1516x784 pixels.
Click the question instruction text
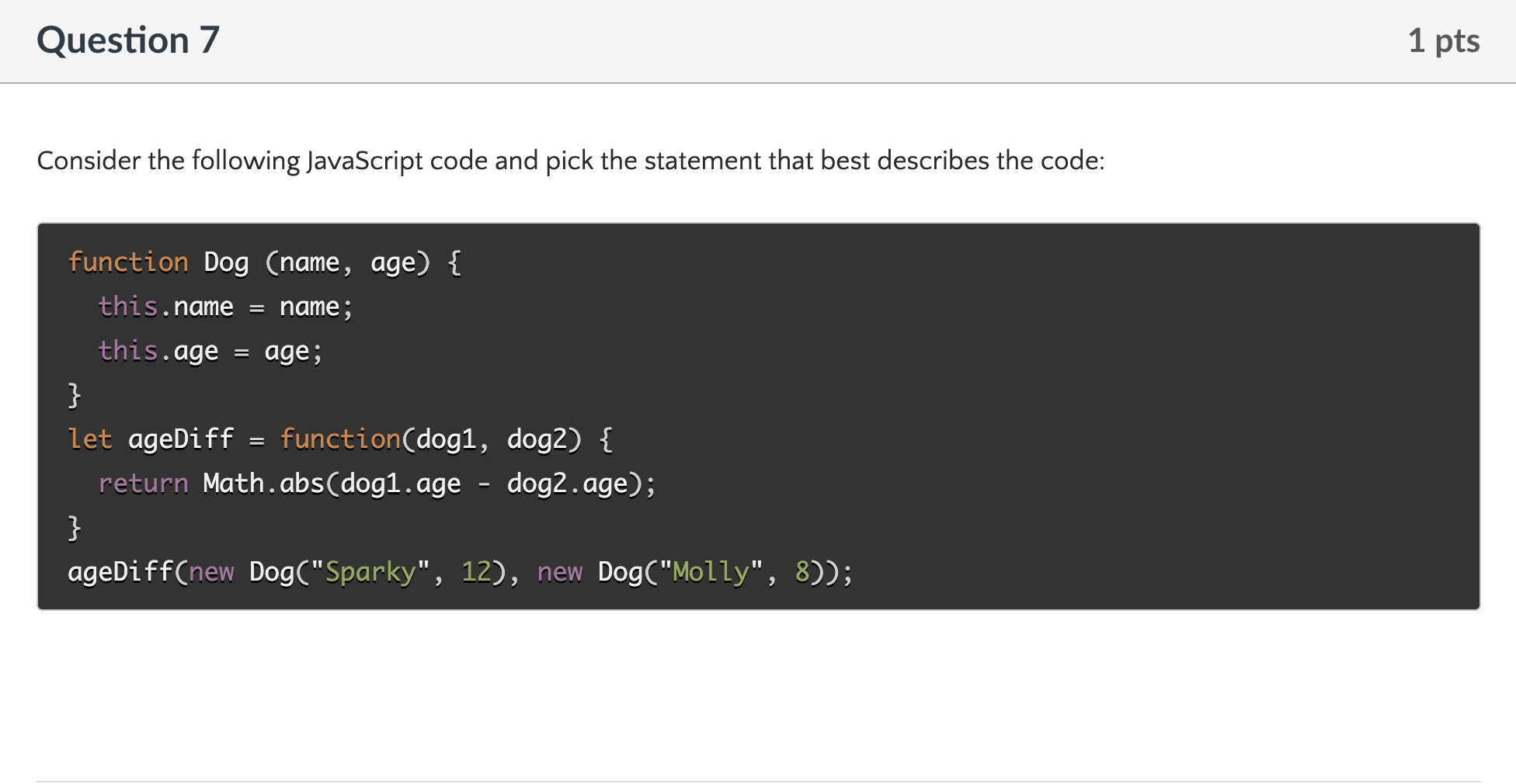(x=571, y=161)
